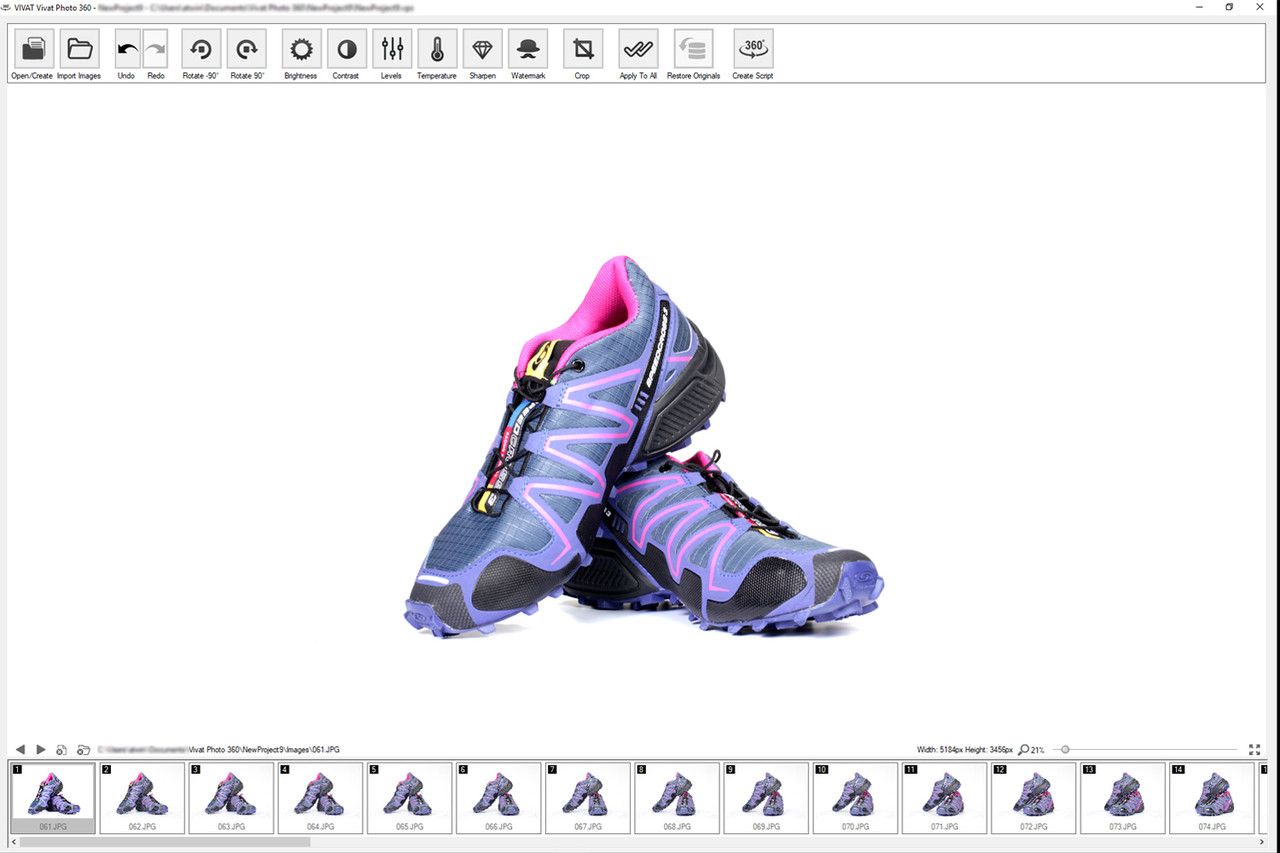Restore Originals of the images

click(x=693, y=49)
